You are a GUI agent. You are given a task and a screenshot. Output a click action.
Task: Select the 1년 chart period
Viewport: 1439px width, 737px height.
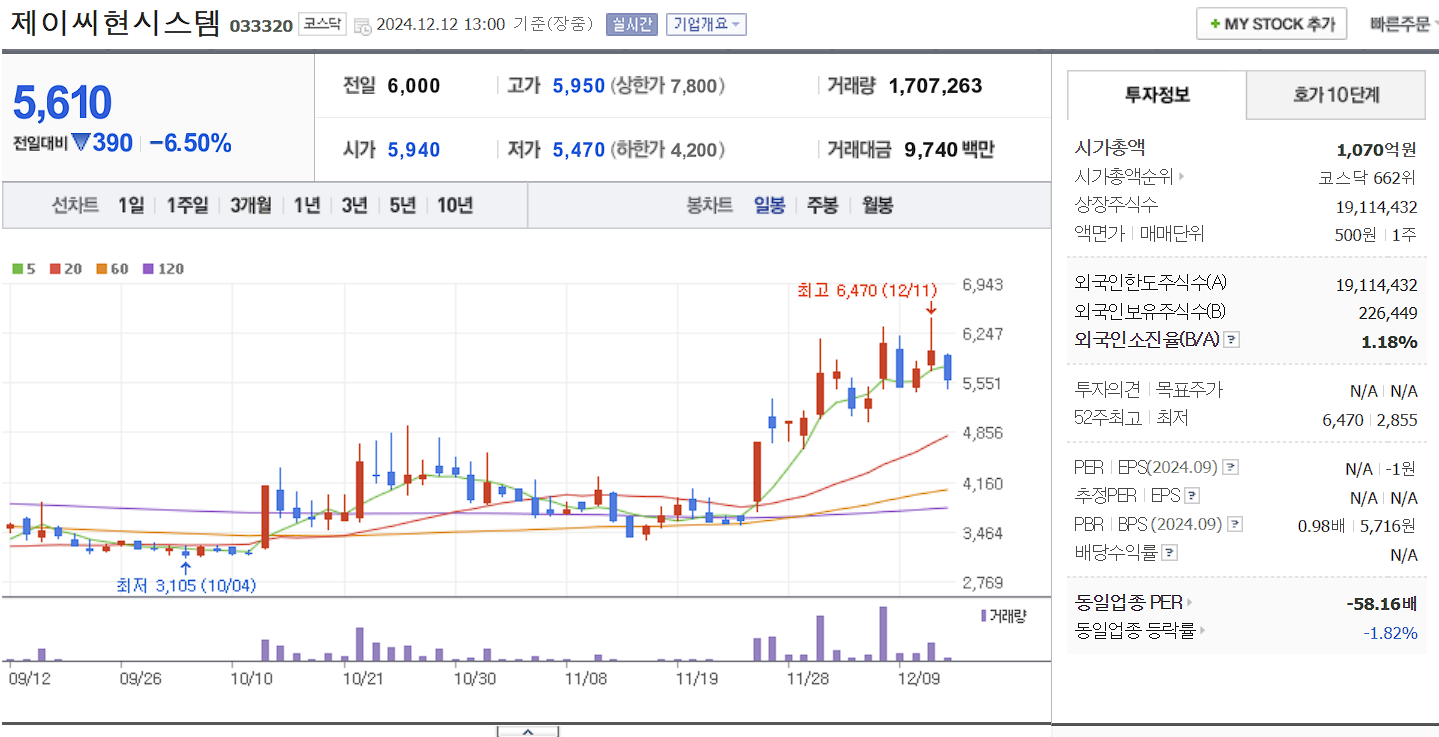click(x=305, y=207)
